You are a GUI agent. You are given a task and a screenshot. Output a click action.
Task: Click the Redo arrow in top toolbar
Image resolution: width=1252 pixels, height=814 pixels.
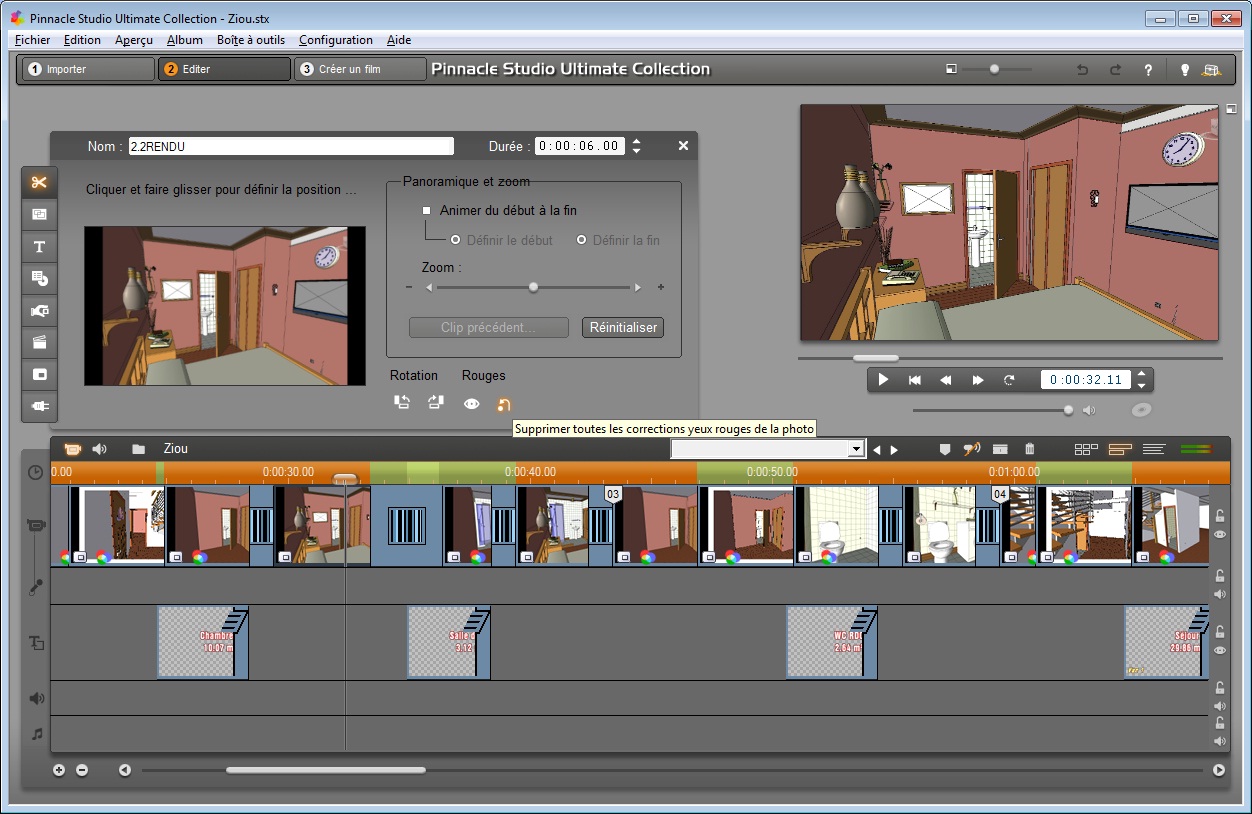(1115, 70)
